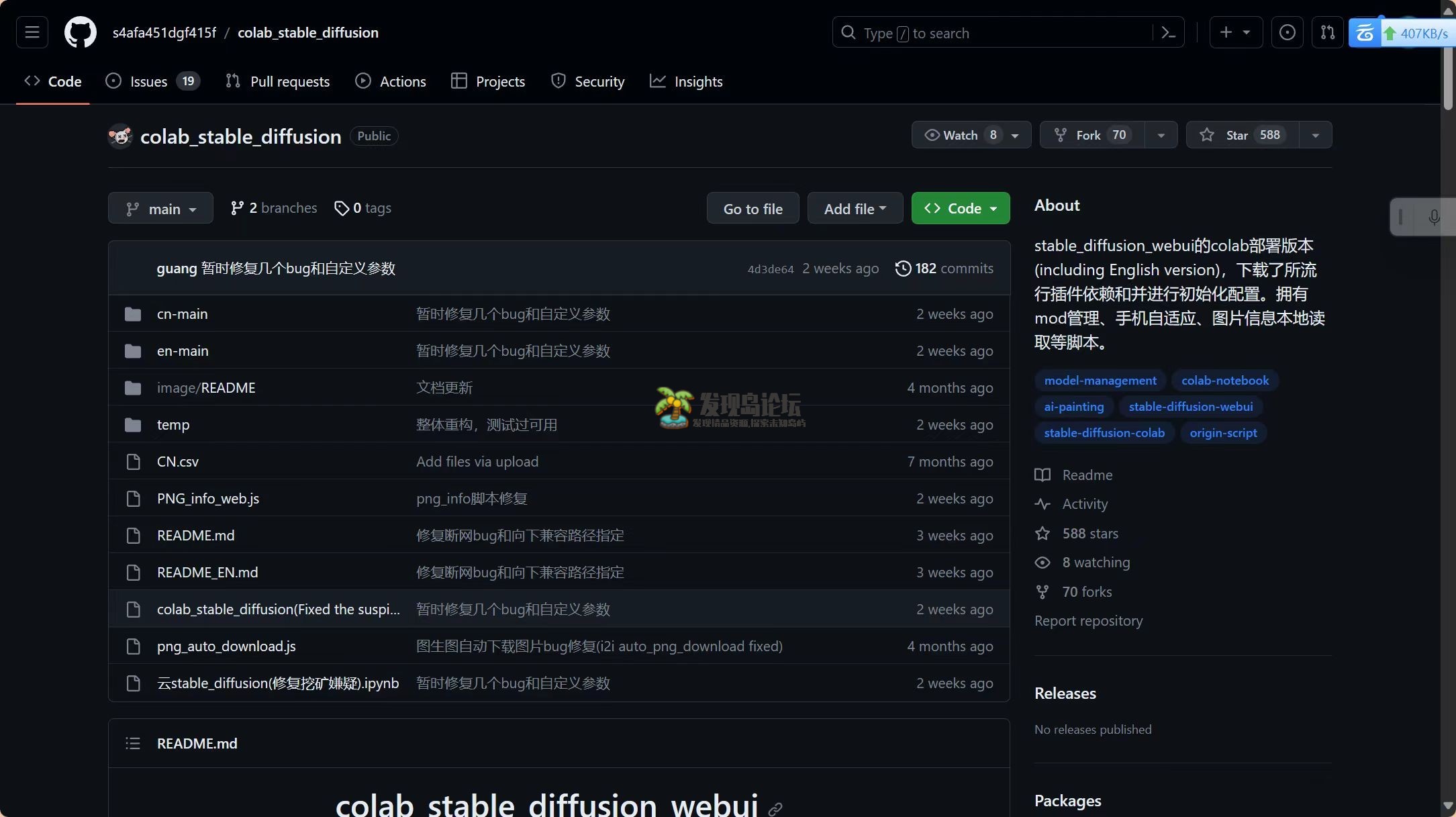The height and width of the screenshot is (817, 1456).
Task: Click the ai-painting topic tag
Action: 1074,407
